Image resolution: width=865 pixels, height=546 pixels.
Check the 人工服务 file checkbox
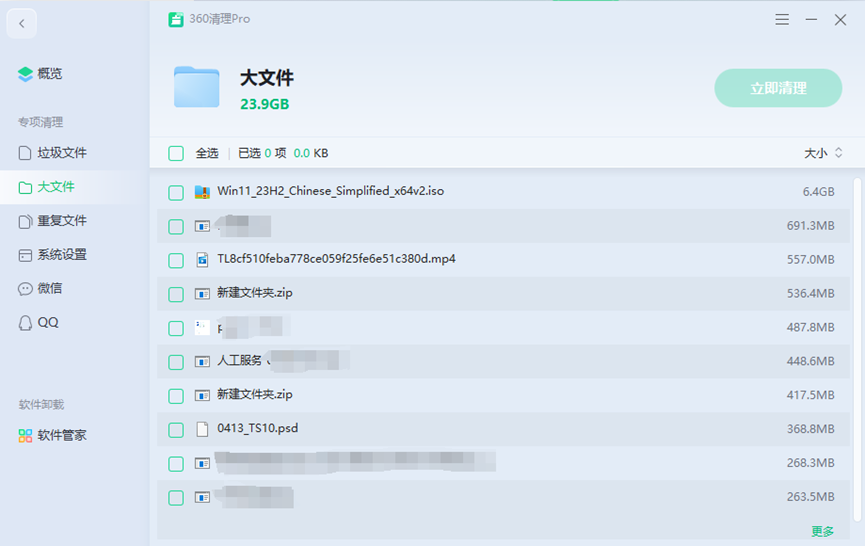[x=176, y=362]
